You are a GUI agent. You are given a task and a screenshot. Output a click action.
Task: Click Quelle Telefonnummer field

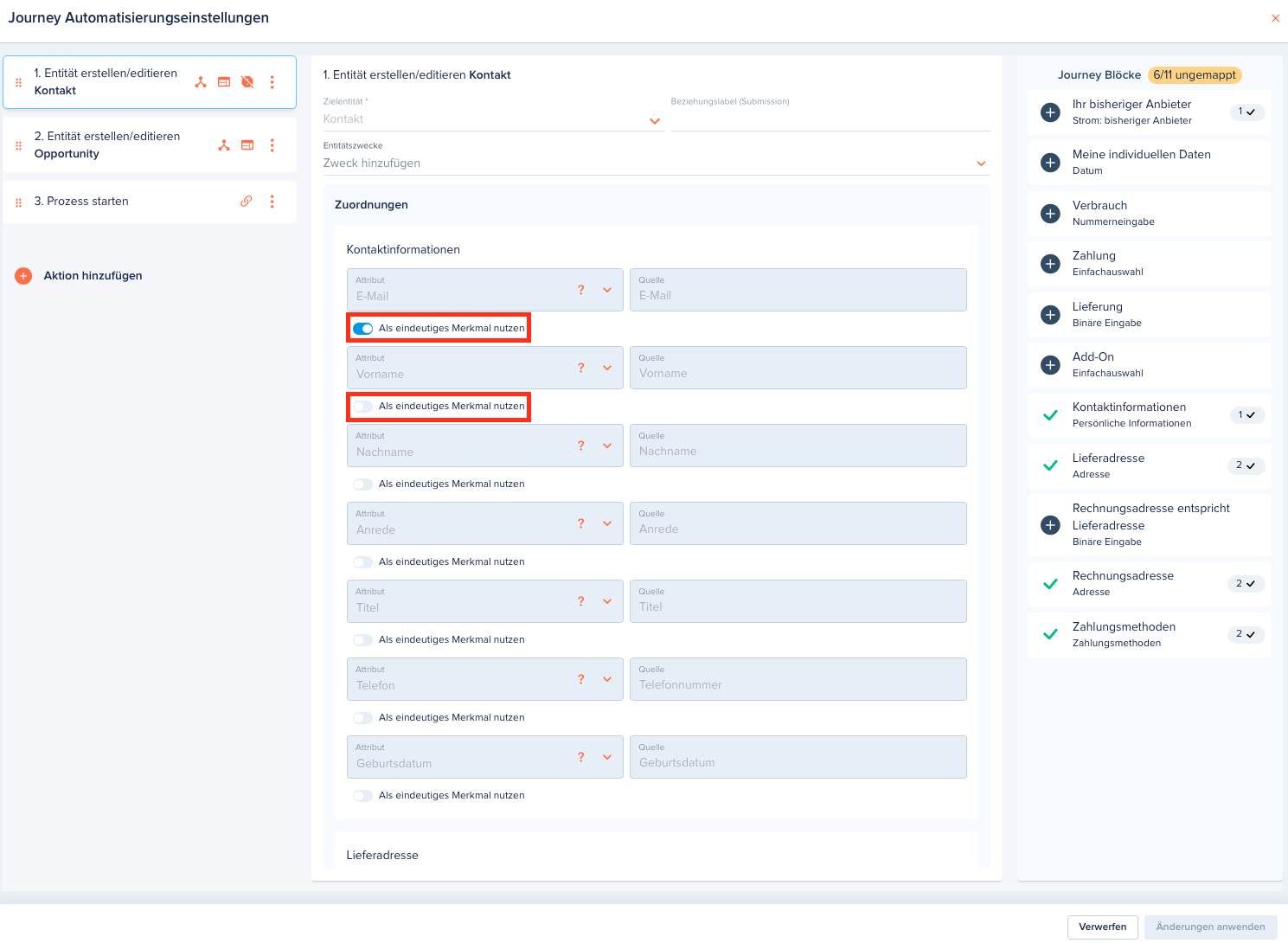tap(798, 679)
